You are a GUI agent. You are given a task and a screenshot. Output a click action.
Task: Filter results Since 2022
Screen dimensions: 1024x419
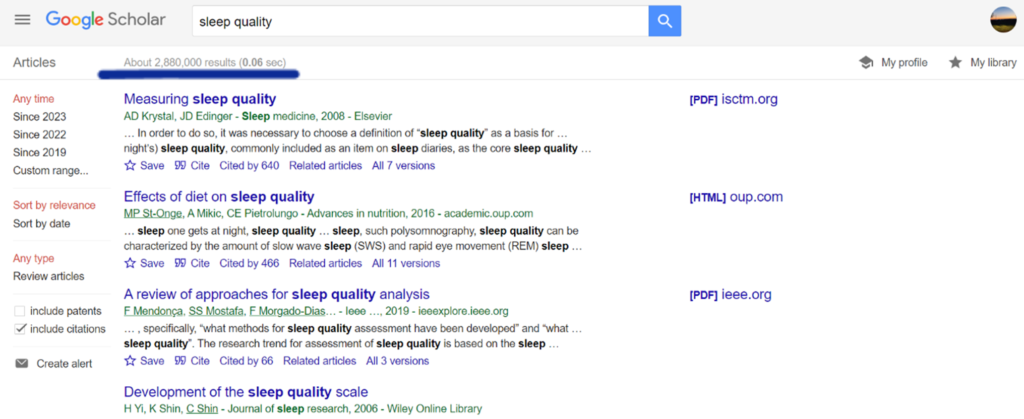pyautogui.click(x=39, y=135)
